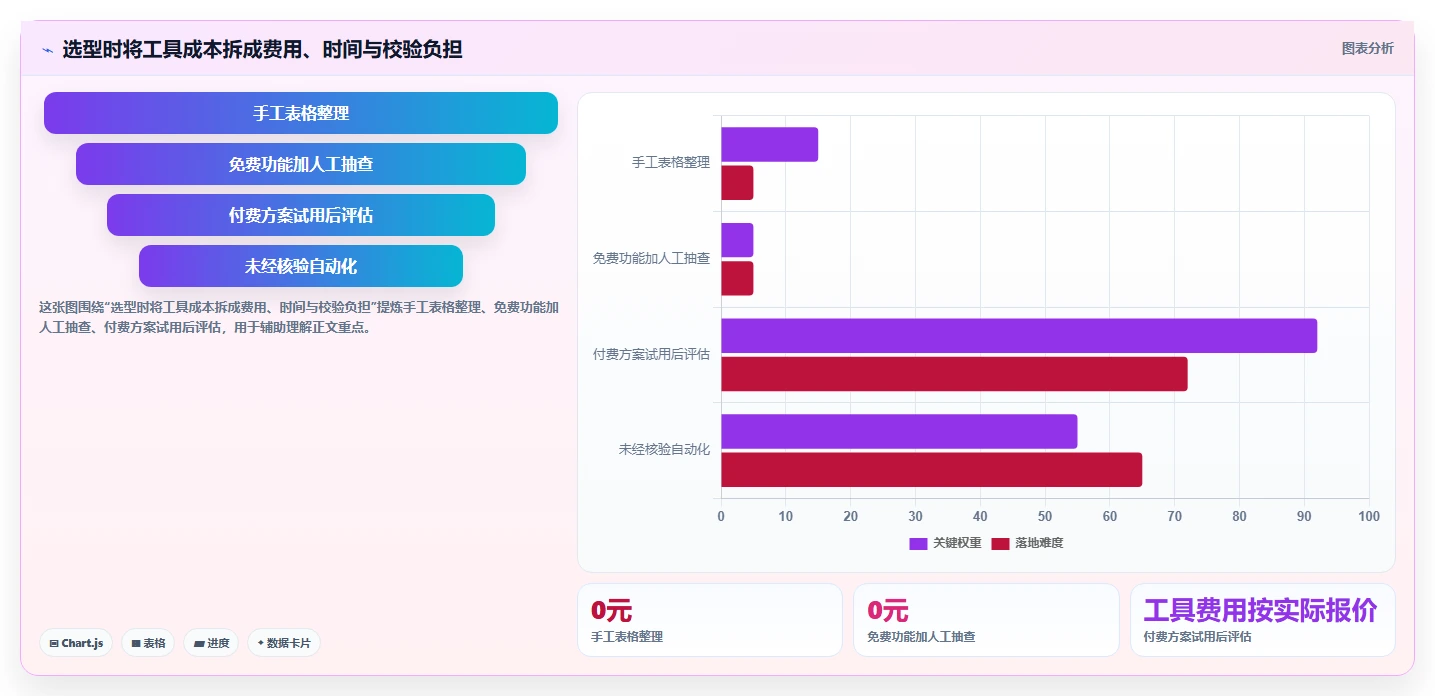The height and width of the screenshot is (696, 1435).
Task: Click the x-axis value 0
Action: [x=721, y=516]
